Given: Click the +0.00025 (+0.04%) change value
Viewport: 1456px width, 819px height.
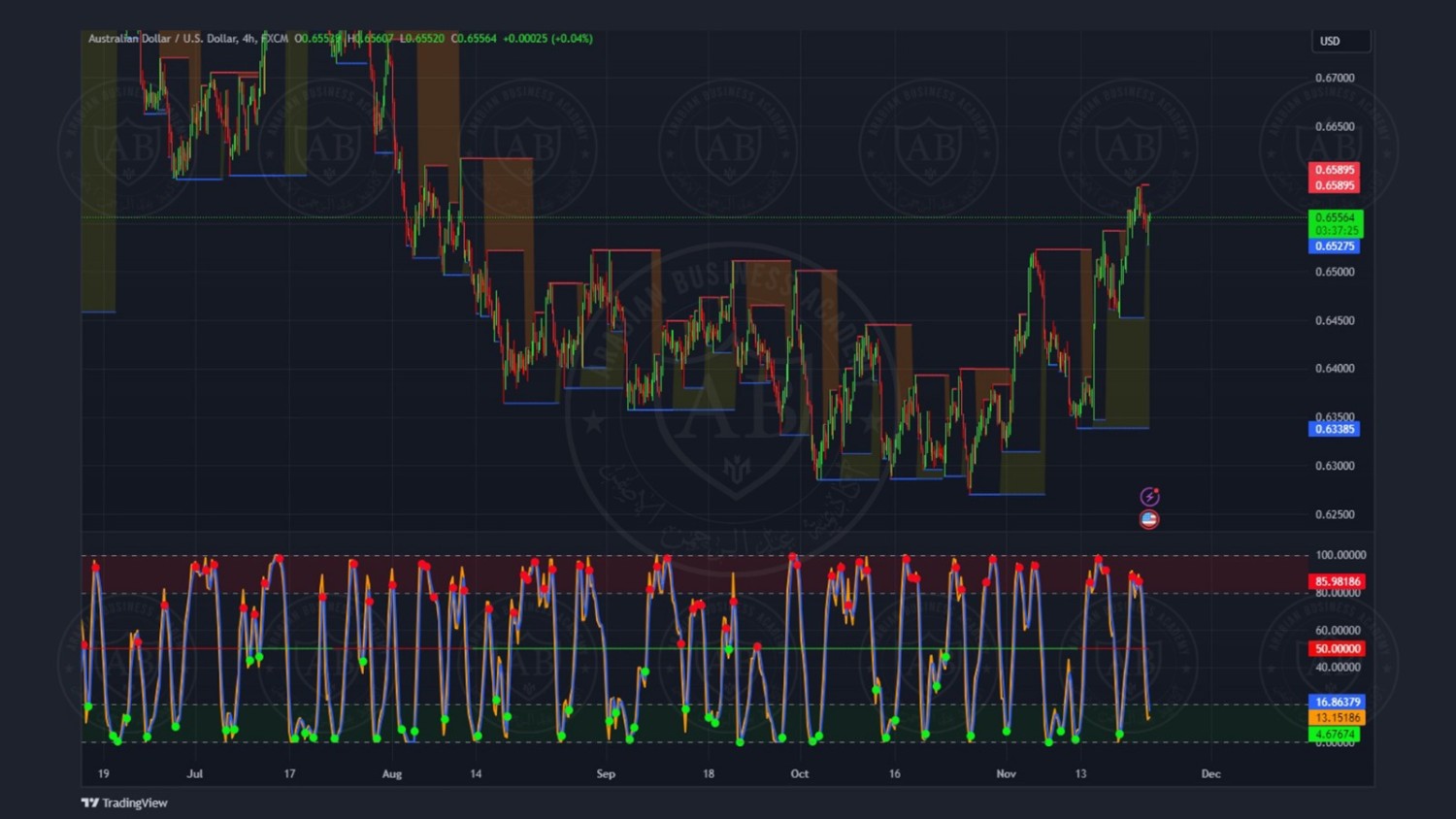Looking at the screenshot, I should 547,39.
